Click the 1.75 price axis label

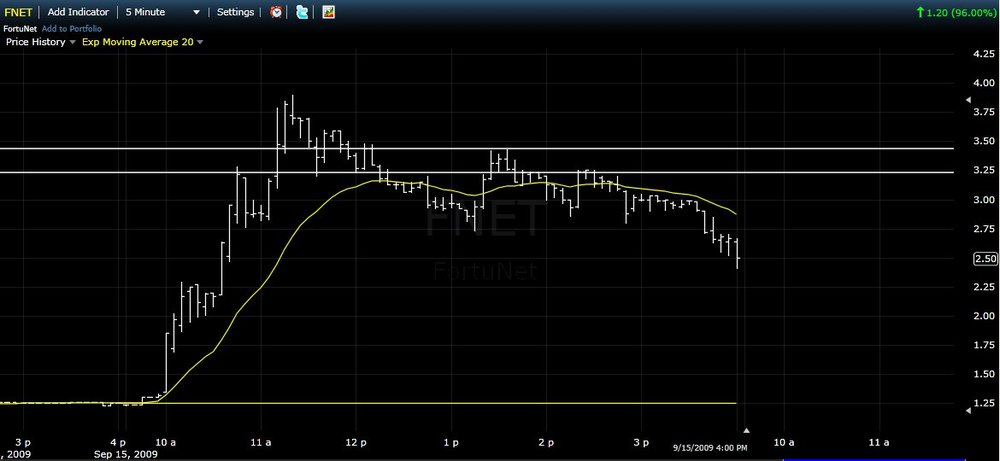click(x=985, y=345)
